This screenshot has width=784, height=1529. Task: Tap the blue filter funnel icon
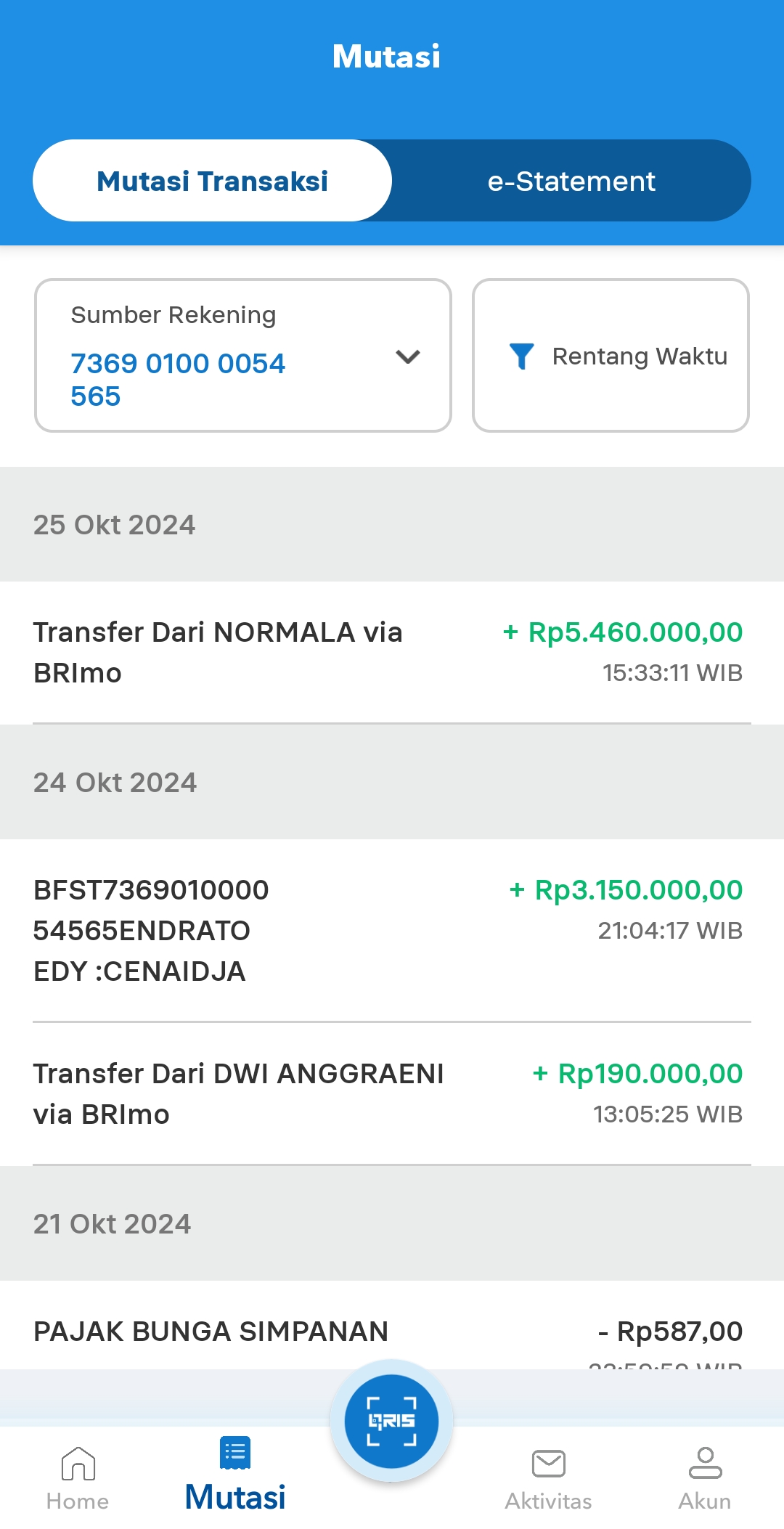[521, 356]
